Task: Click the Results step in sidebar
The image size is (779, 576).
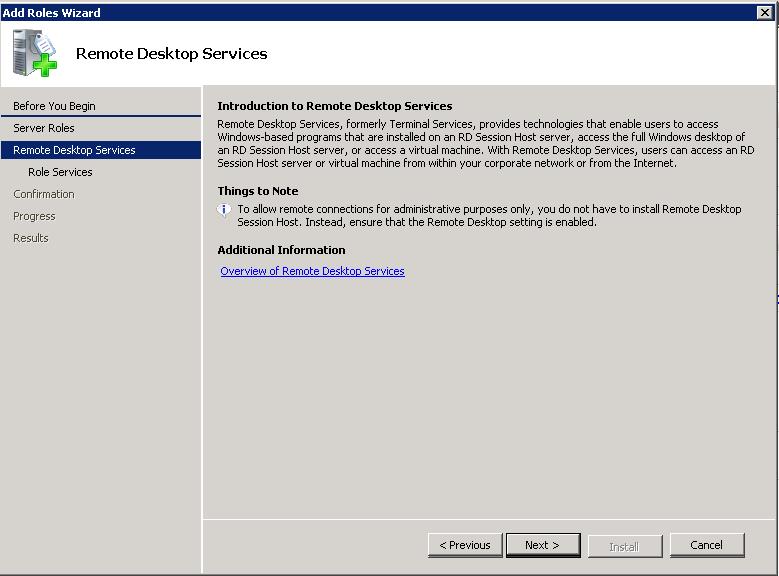Action: point(31,238)
